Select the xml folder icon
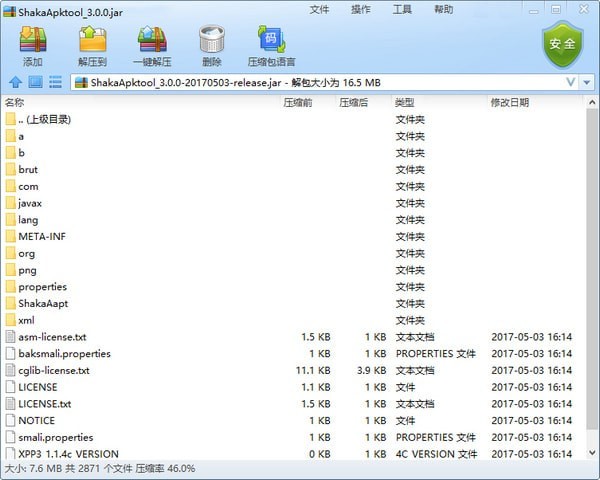This screenshot has height=480, width=600. pos(11,320)
